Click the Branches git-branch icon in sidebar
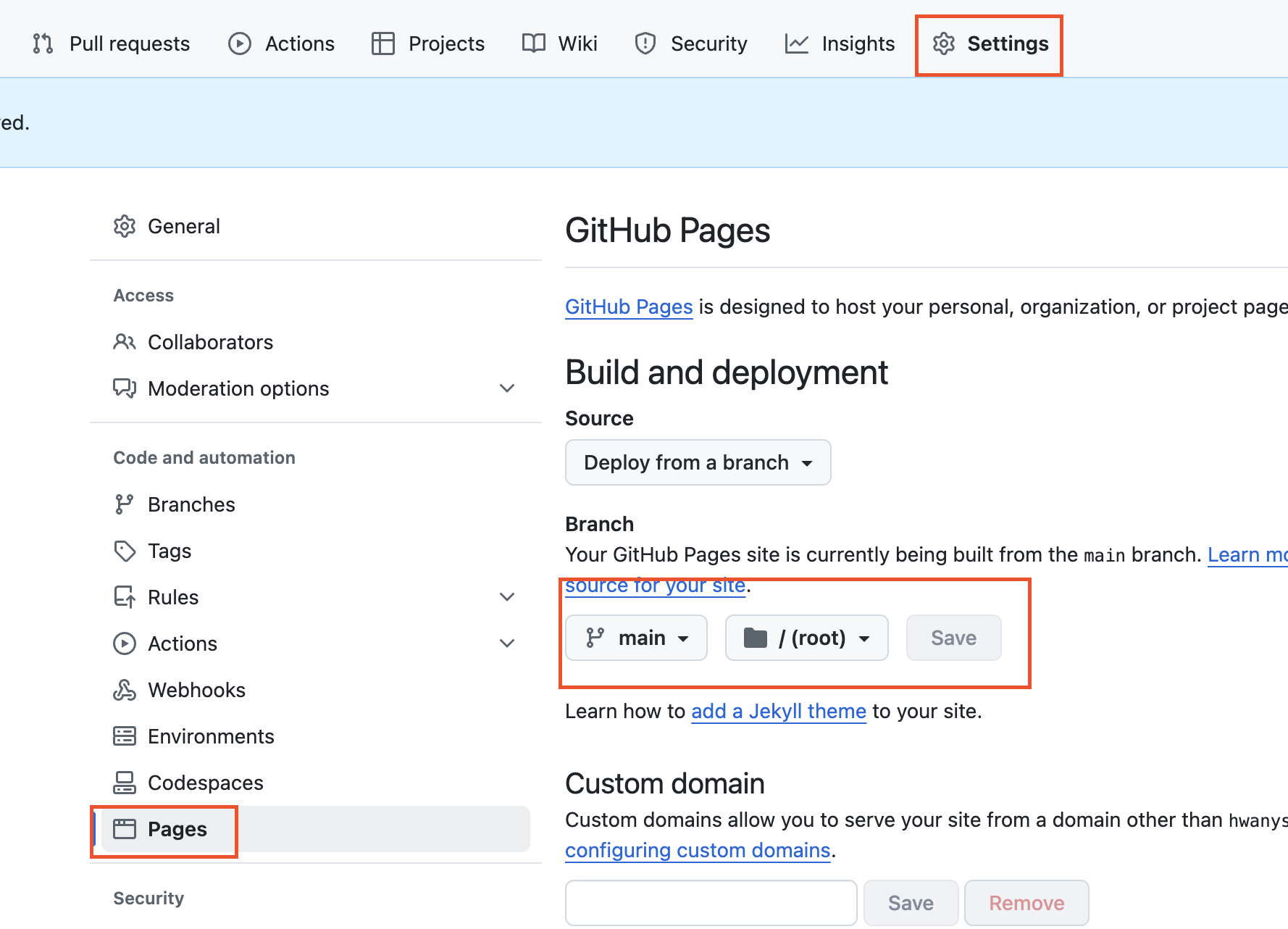The image size is (1288, 929). [125, 504]
